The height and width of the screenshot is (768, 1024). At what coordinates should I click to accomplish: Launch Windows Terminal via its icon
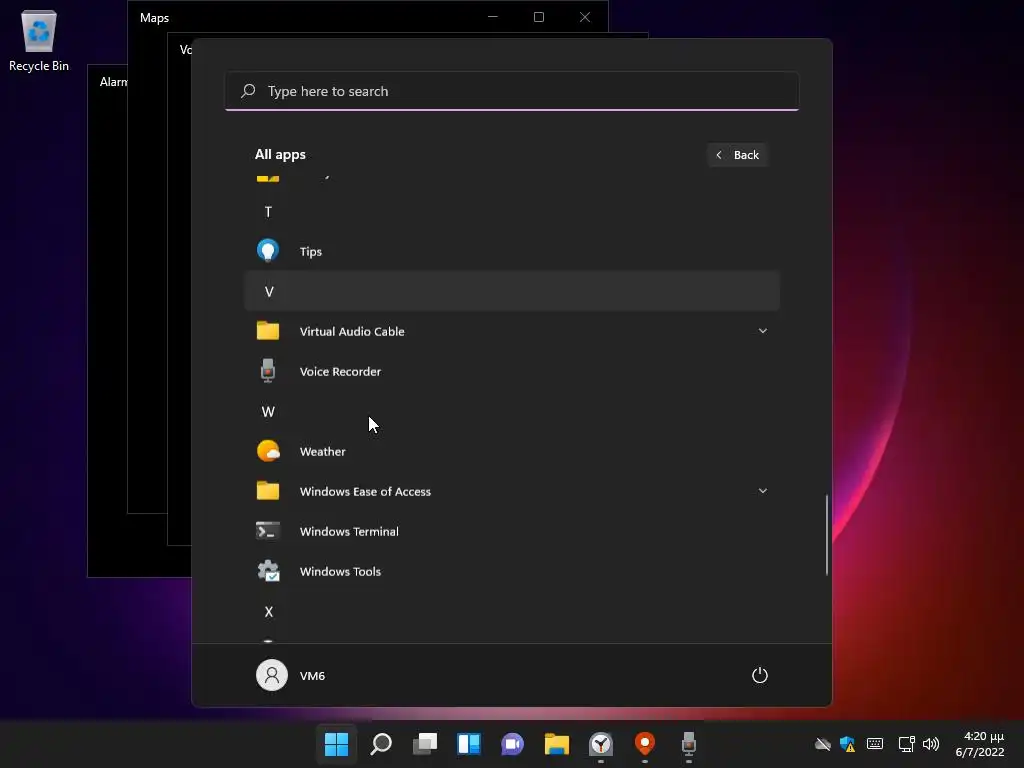[268, 531]
